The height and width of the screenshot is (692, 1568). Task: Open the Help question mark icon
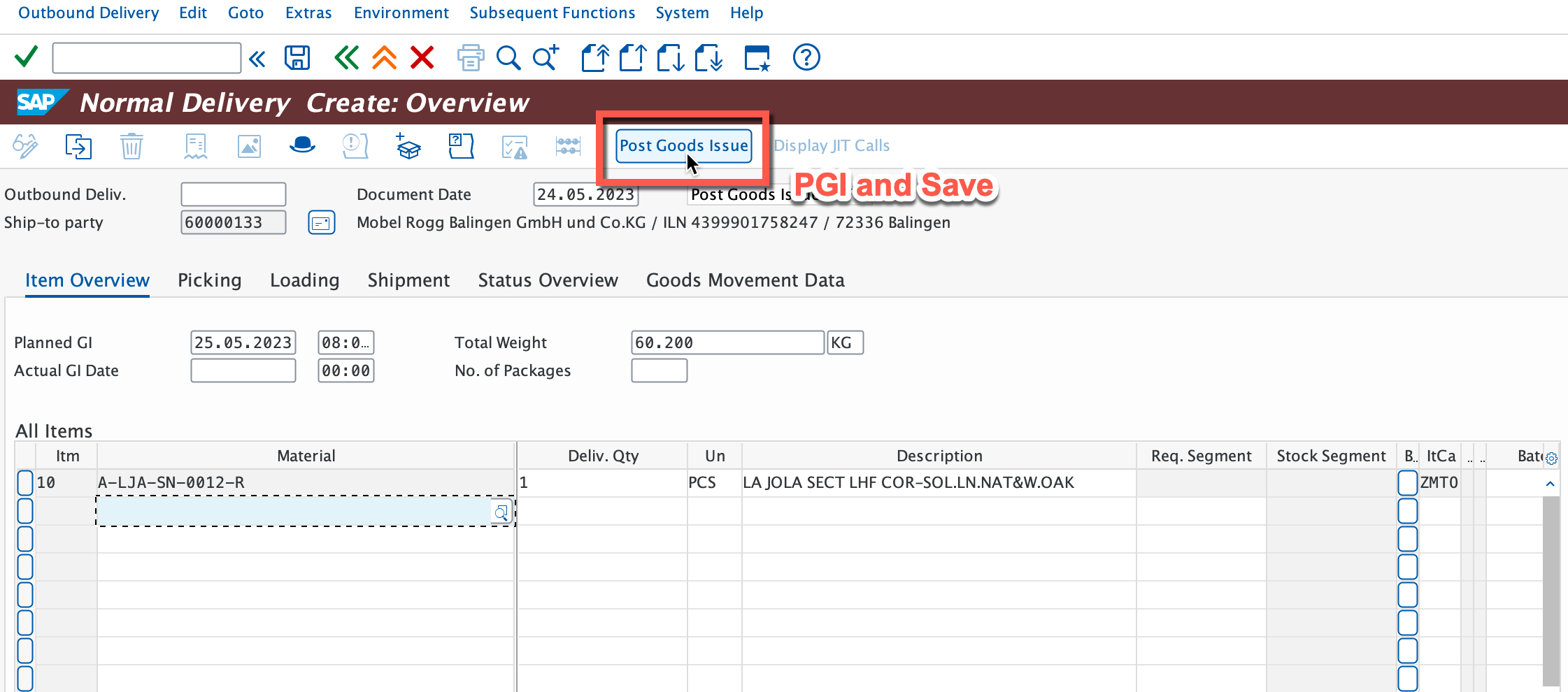click(x=806, y=57)
